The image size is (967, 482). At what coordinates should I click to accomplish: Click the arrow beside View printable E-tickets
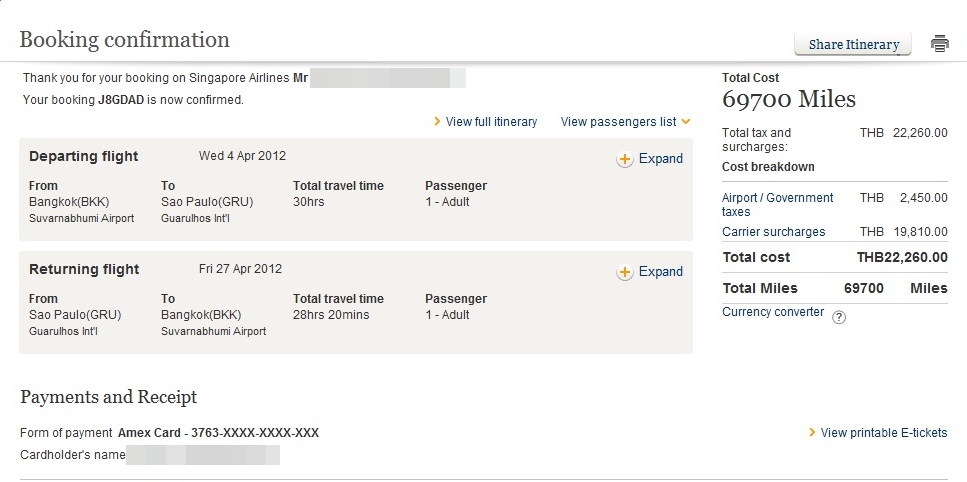[812, 433]
